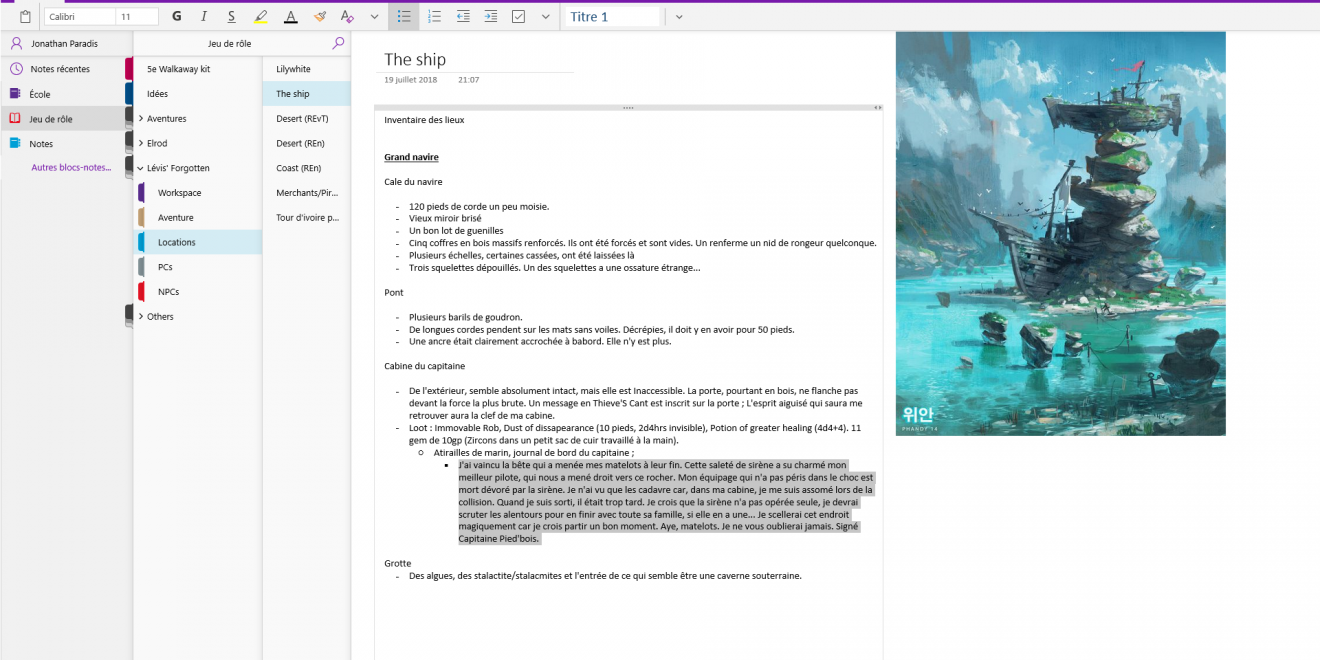Toggle italic formatting
Image resolution: width=1320 pixels, height=660 pixels.
click(204, 17)
